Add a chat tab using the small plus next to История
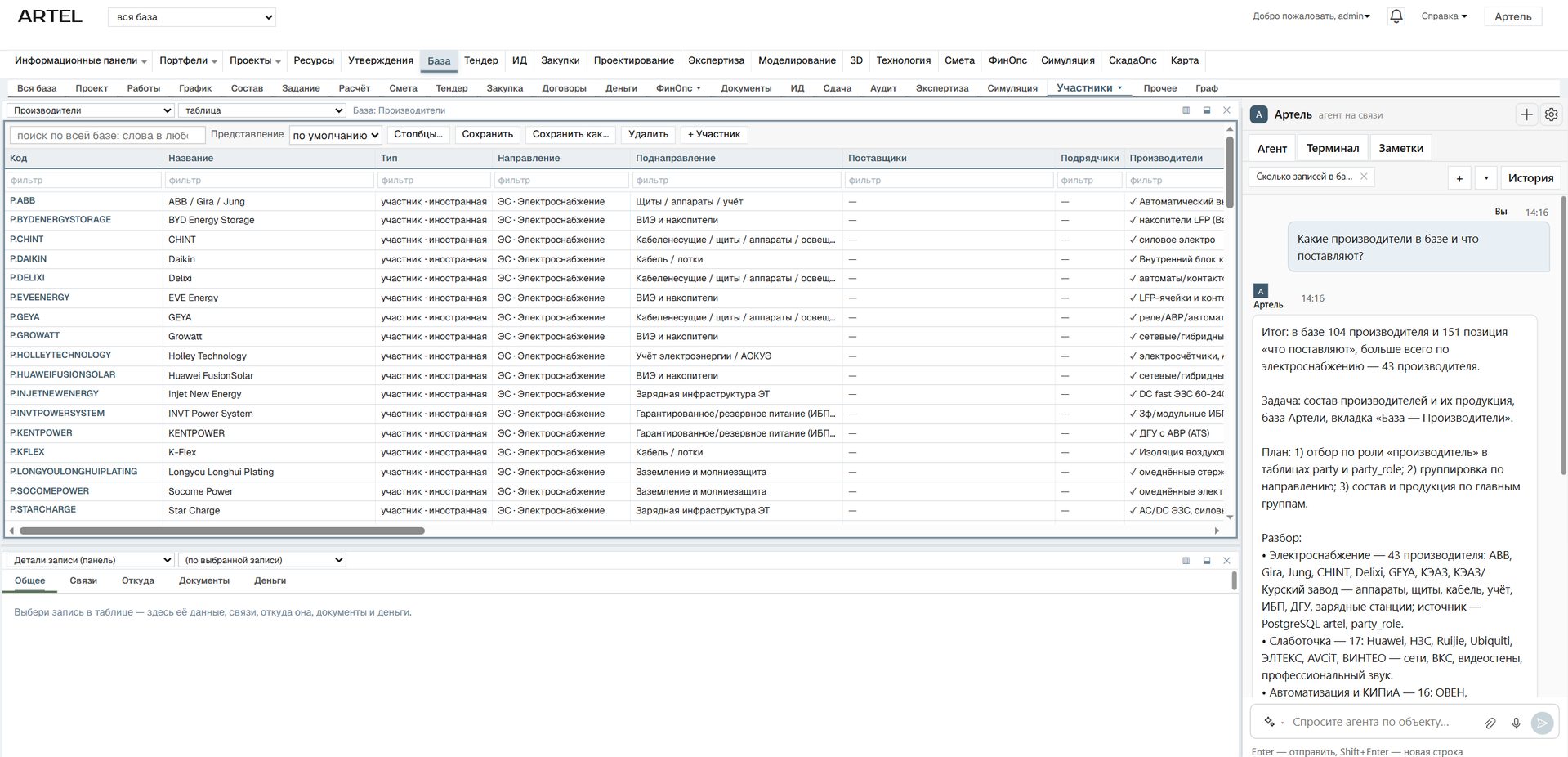The width and height of the screenshot is (1568, 757). click(1459, 178)
